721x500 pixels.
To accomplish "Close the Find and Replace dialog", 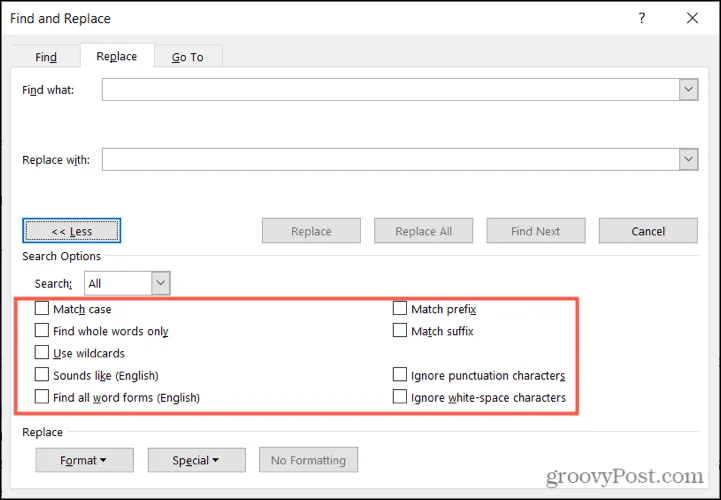I will pos(692,18).
